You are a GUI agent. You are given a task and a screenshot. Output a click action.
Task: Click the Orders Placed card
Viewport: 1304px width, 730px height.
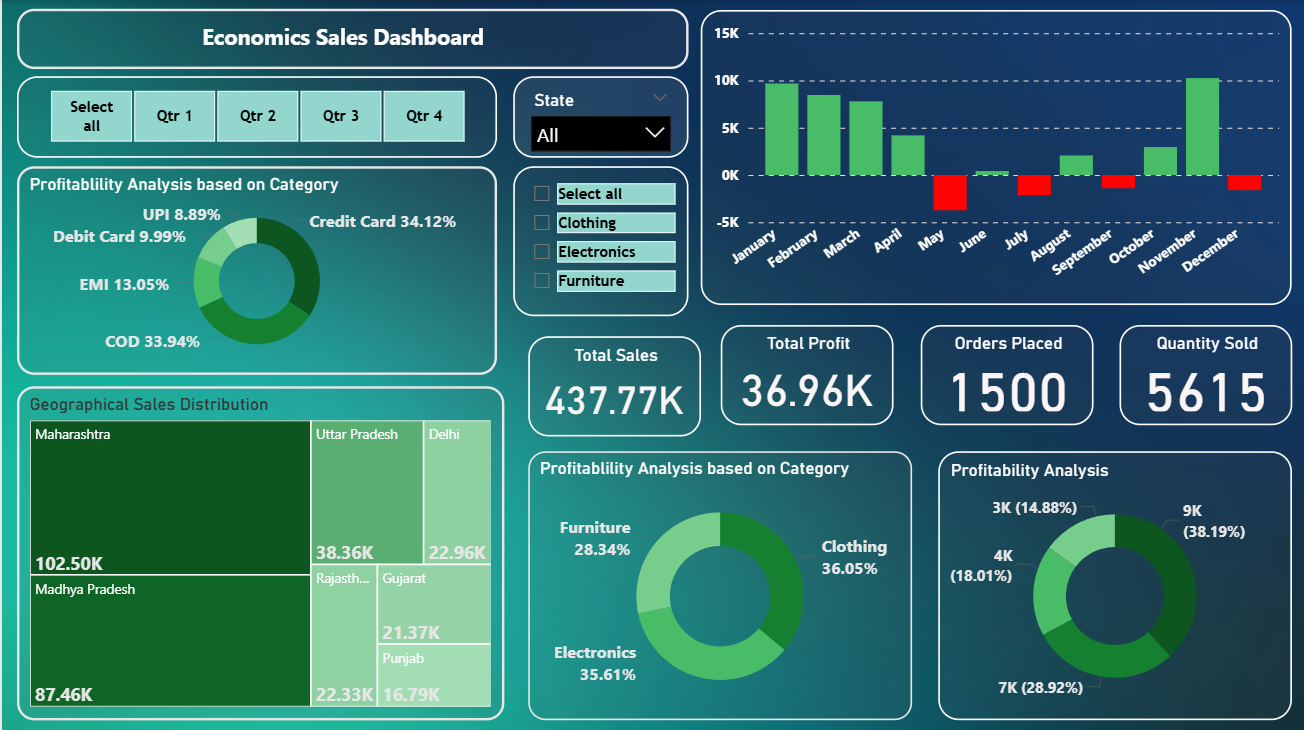(x=1007, y=375)
